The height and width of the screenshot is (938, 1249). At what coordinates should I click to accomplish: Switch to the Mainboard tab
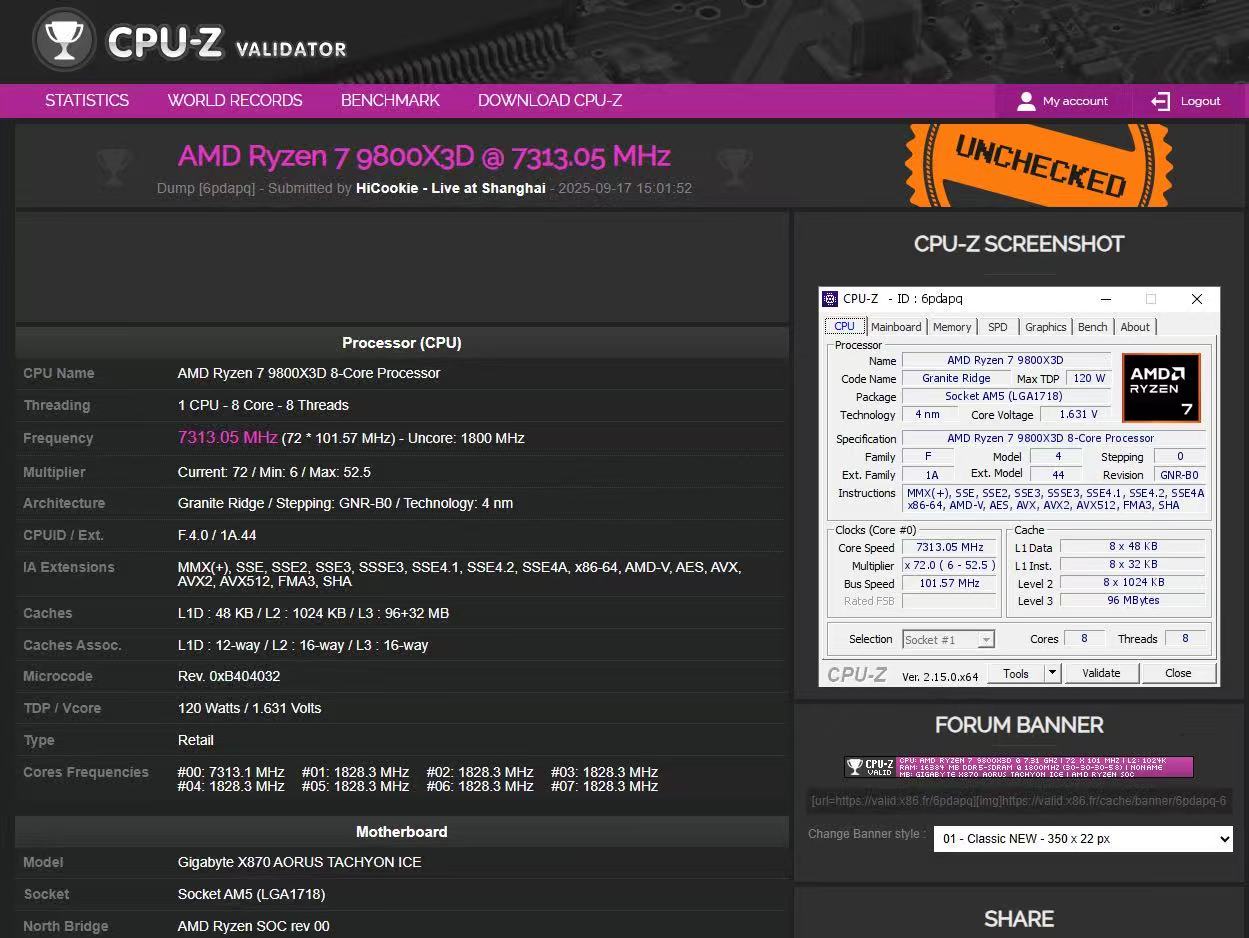[896, 327]
